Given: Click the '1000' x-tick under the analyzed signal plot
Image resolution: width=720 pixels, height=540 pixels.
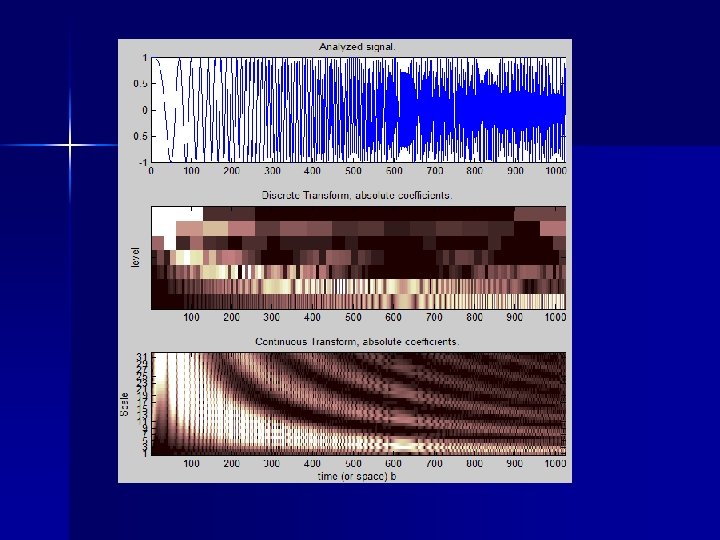Looking at the screenshot, I should [556, 171].
